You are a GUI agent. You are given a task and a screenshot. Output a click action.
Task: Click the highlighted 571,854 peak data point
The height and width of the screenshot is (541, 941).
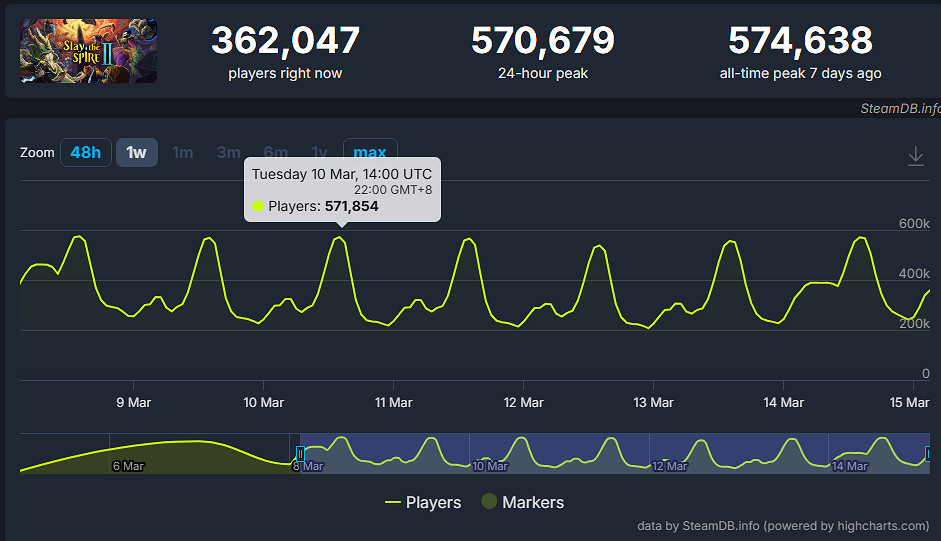pos(341,237)
